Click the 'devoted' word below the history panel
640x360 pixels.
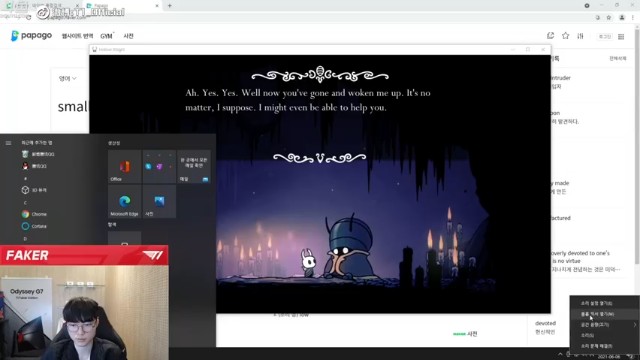(545, 323)
